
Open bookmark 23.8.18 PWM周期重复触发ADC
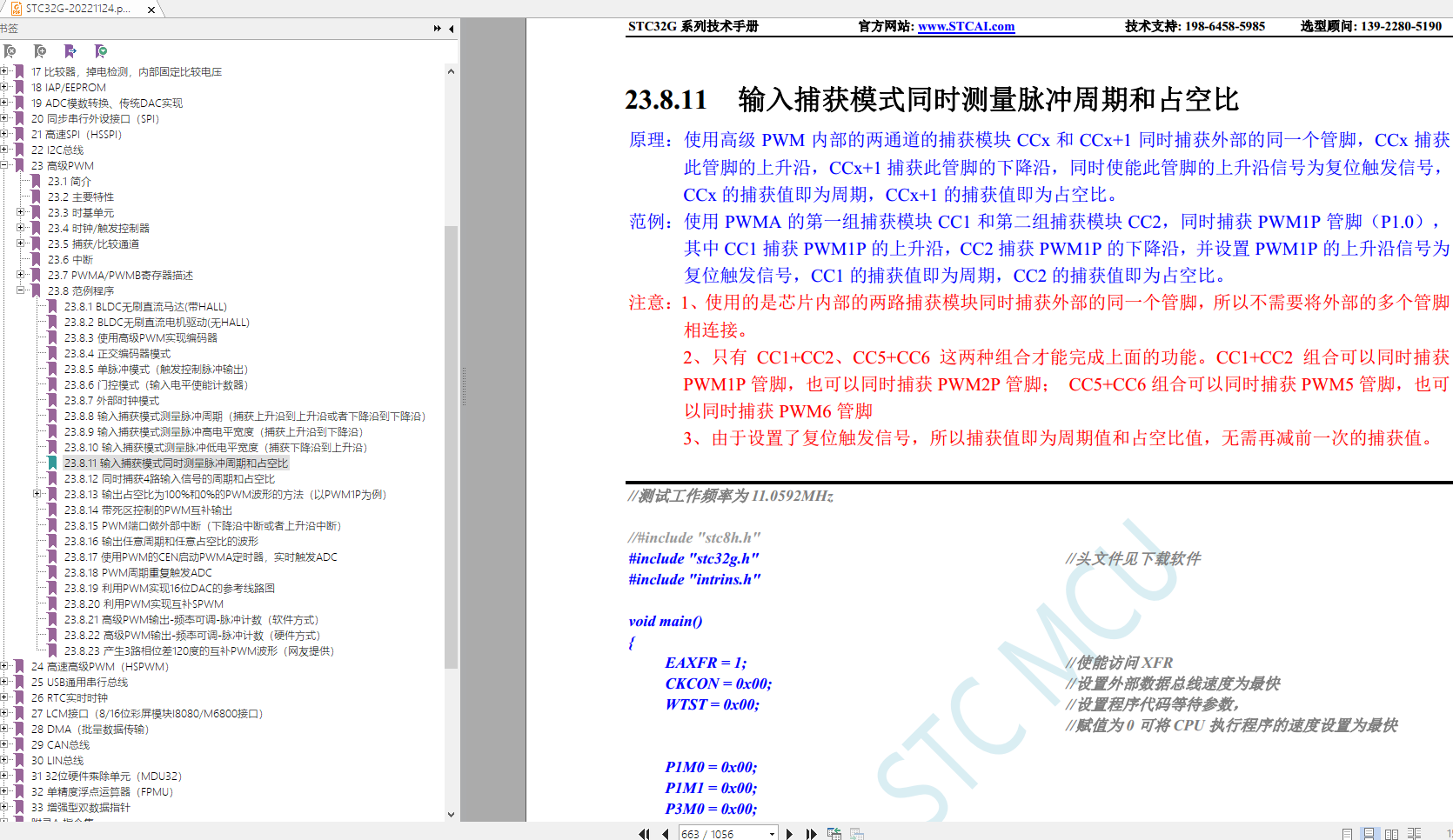coord(138,573)
